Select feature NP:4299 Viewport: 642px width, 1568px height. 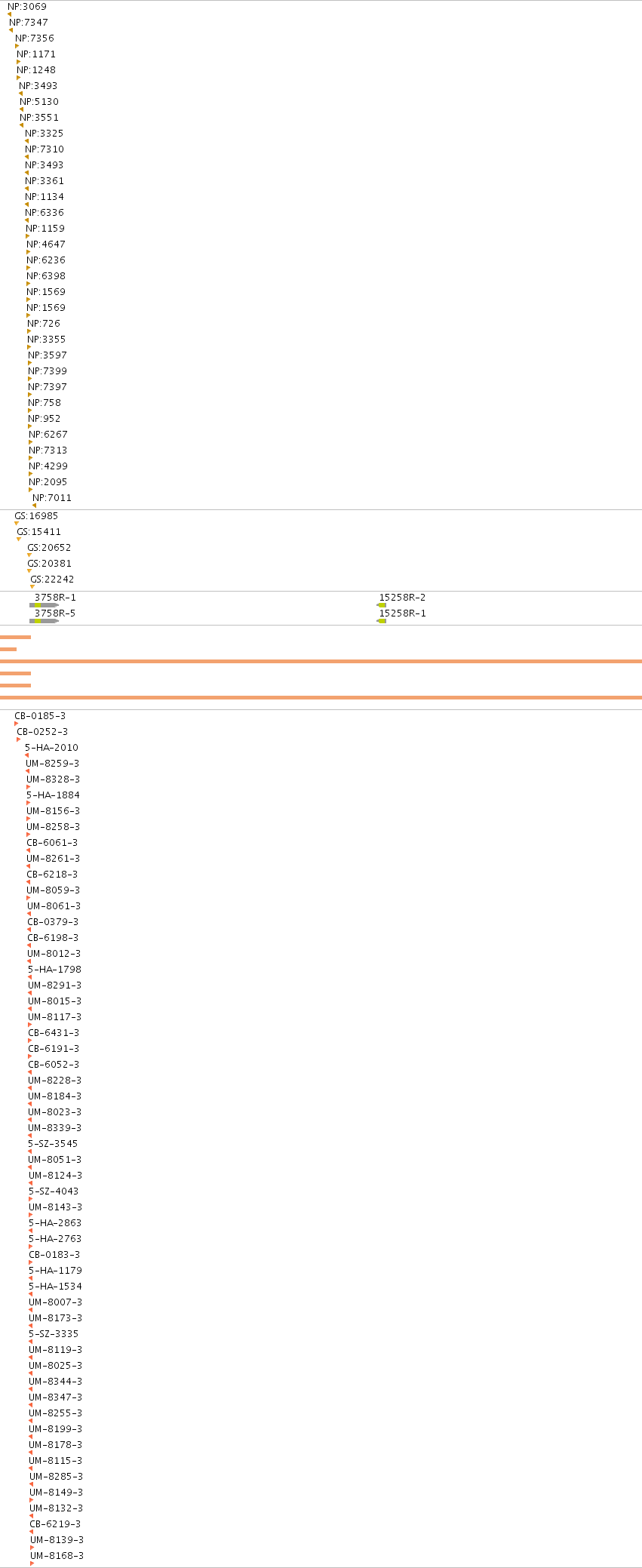(48, 466)
